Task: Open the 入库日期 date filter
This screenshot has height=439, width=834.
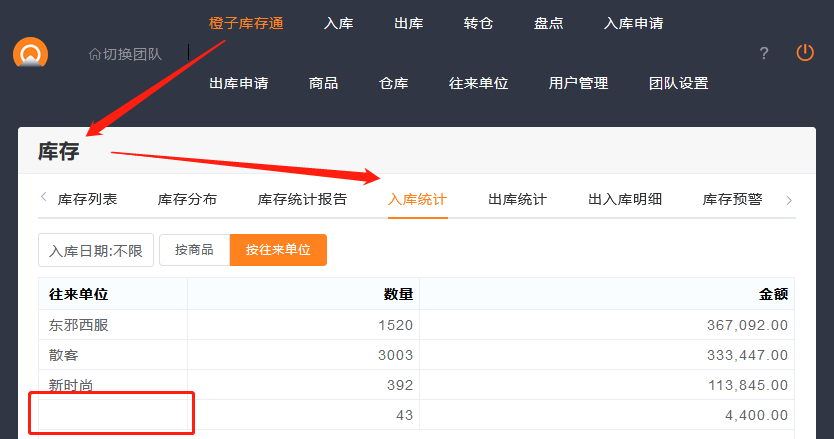Action: click(96, 250)
